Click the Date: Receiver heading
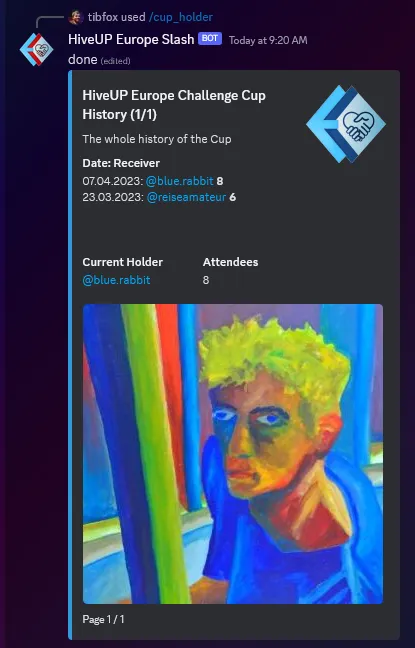 click(x=121, y=163)
